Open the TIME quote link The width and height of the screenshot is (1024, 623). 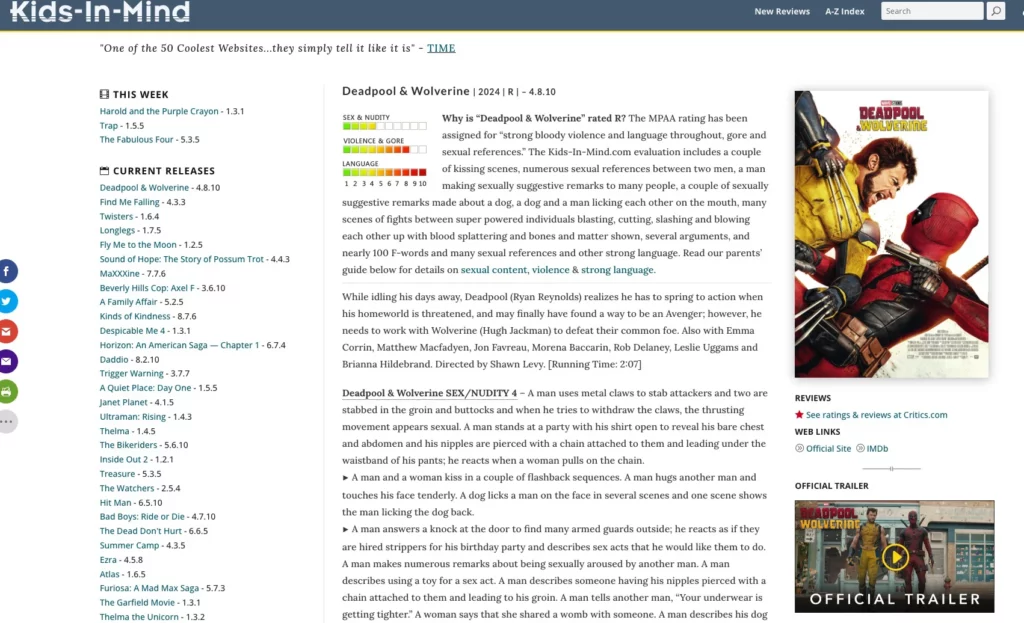click(x=441, y=48)
